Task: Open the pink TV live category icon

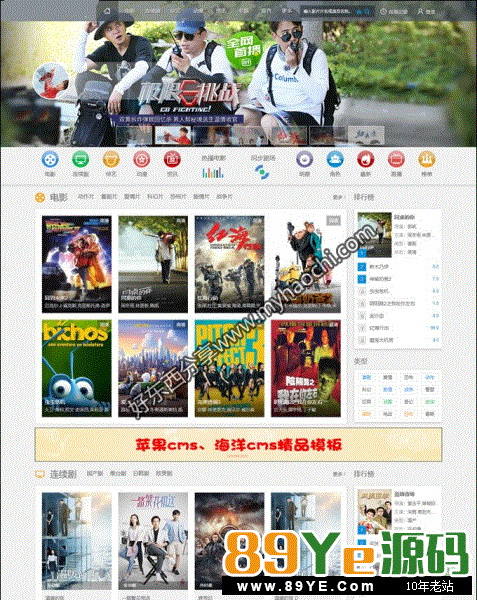Action: (x=396, y=160)
